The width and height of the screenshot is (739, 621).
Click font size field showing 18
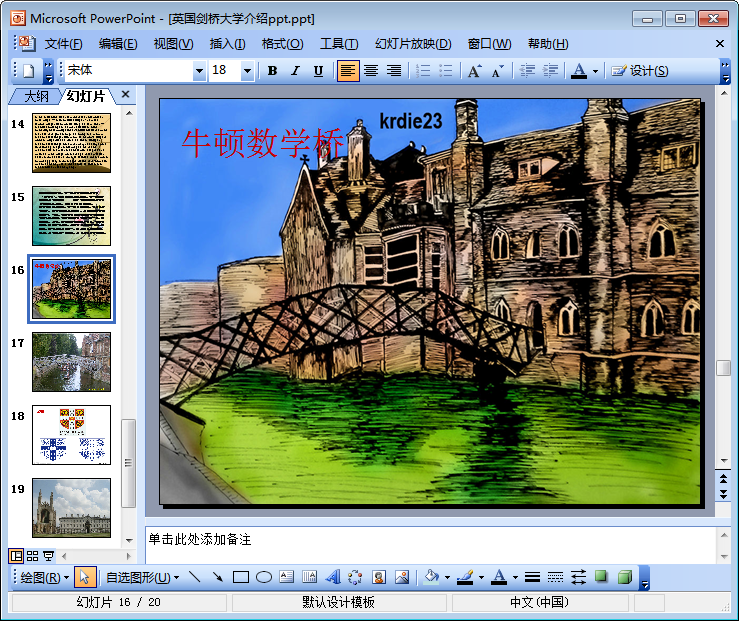[225, 71]
